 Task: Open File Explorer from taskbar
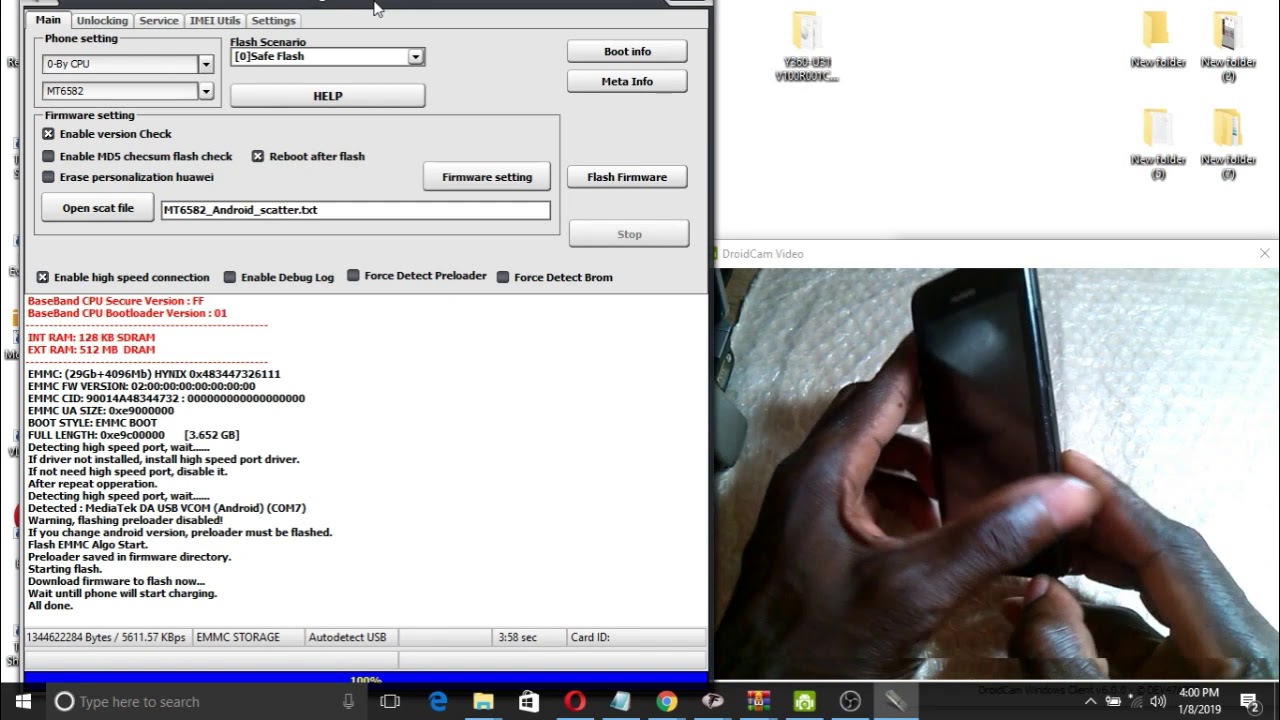(483, 702)
